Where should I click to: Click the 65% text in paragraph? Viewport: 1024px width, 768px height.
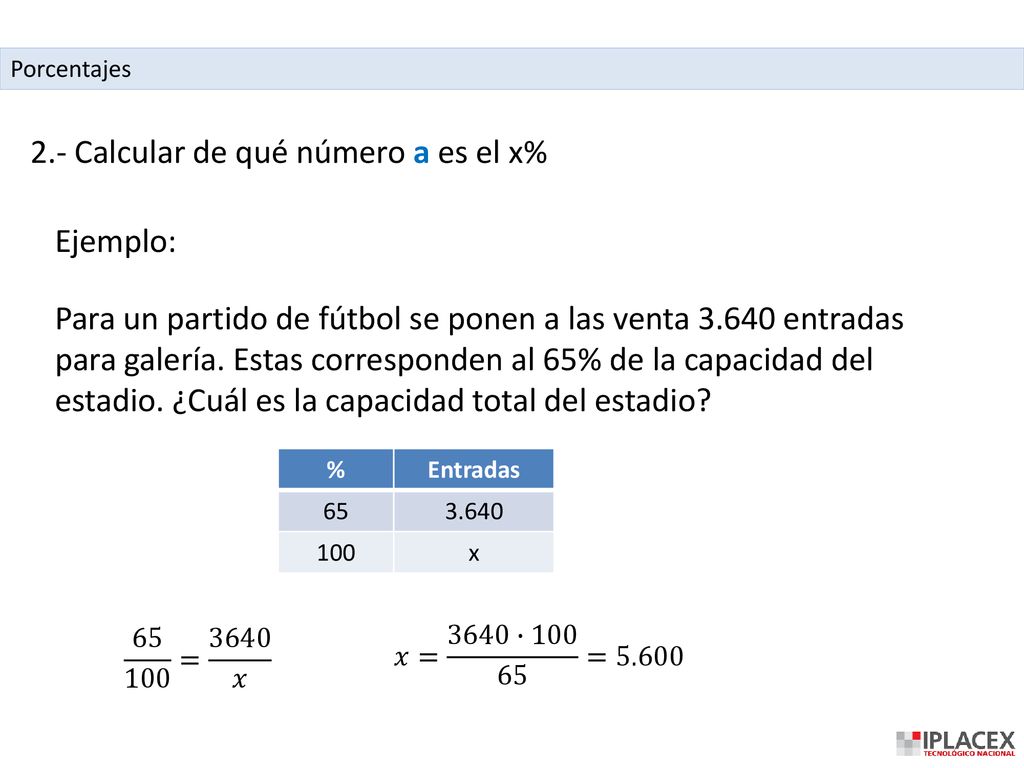[x=571, y=360]
